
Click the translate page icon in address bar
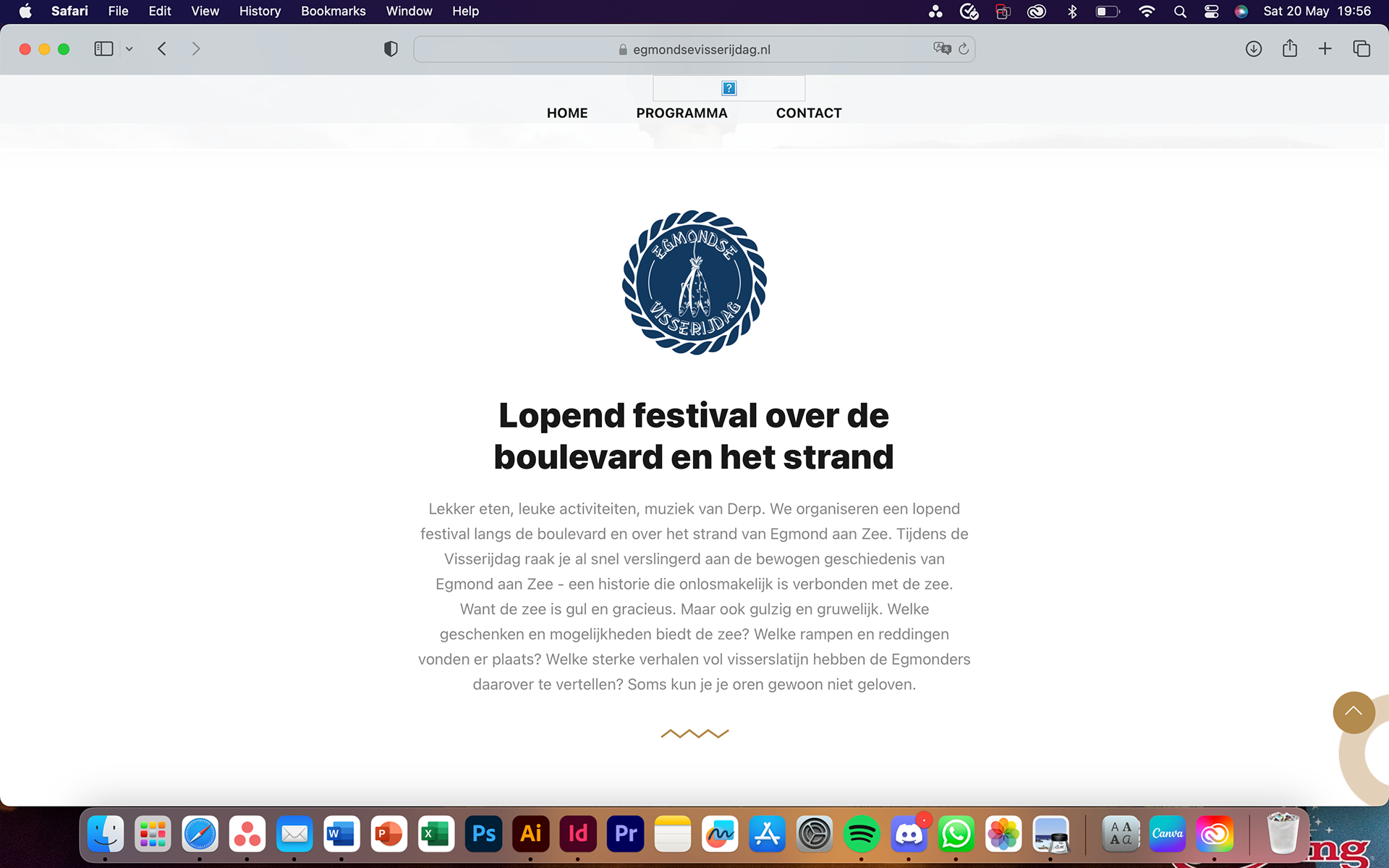click(x=941, y=49)
